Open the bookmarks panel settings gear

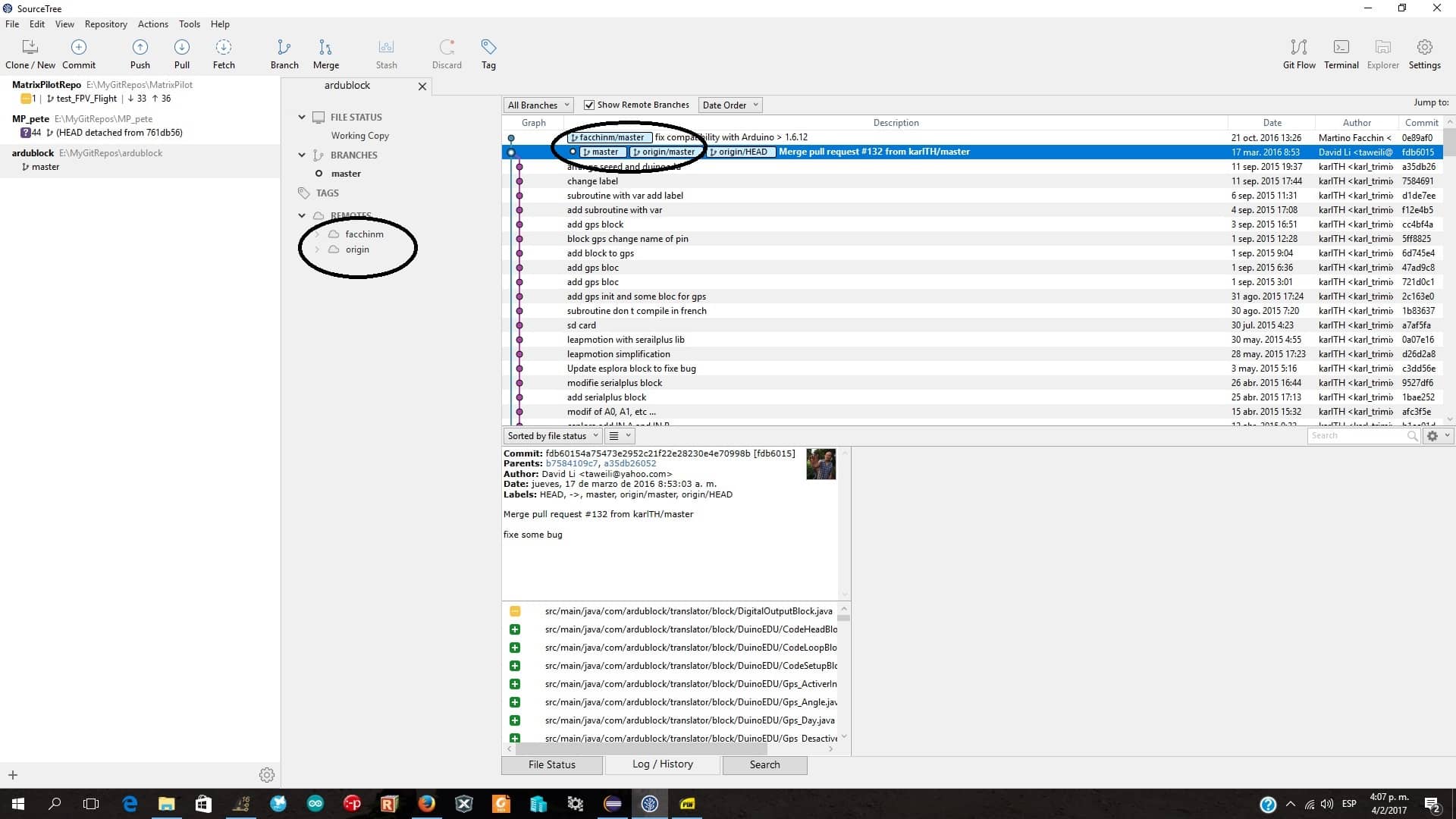tap(267, 775)
